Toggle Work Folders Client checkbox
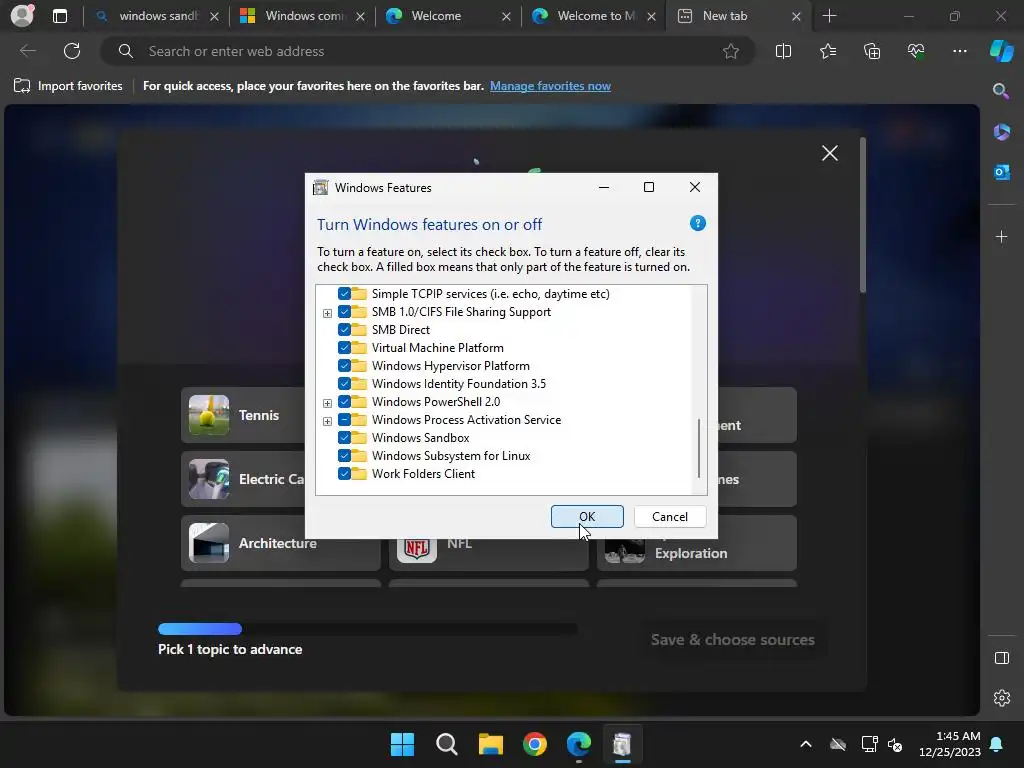 (344, 473)
